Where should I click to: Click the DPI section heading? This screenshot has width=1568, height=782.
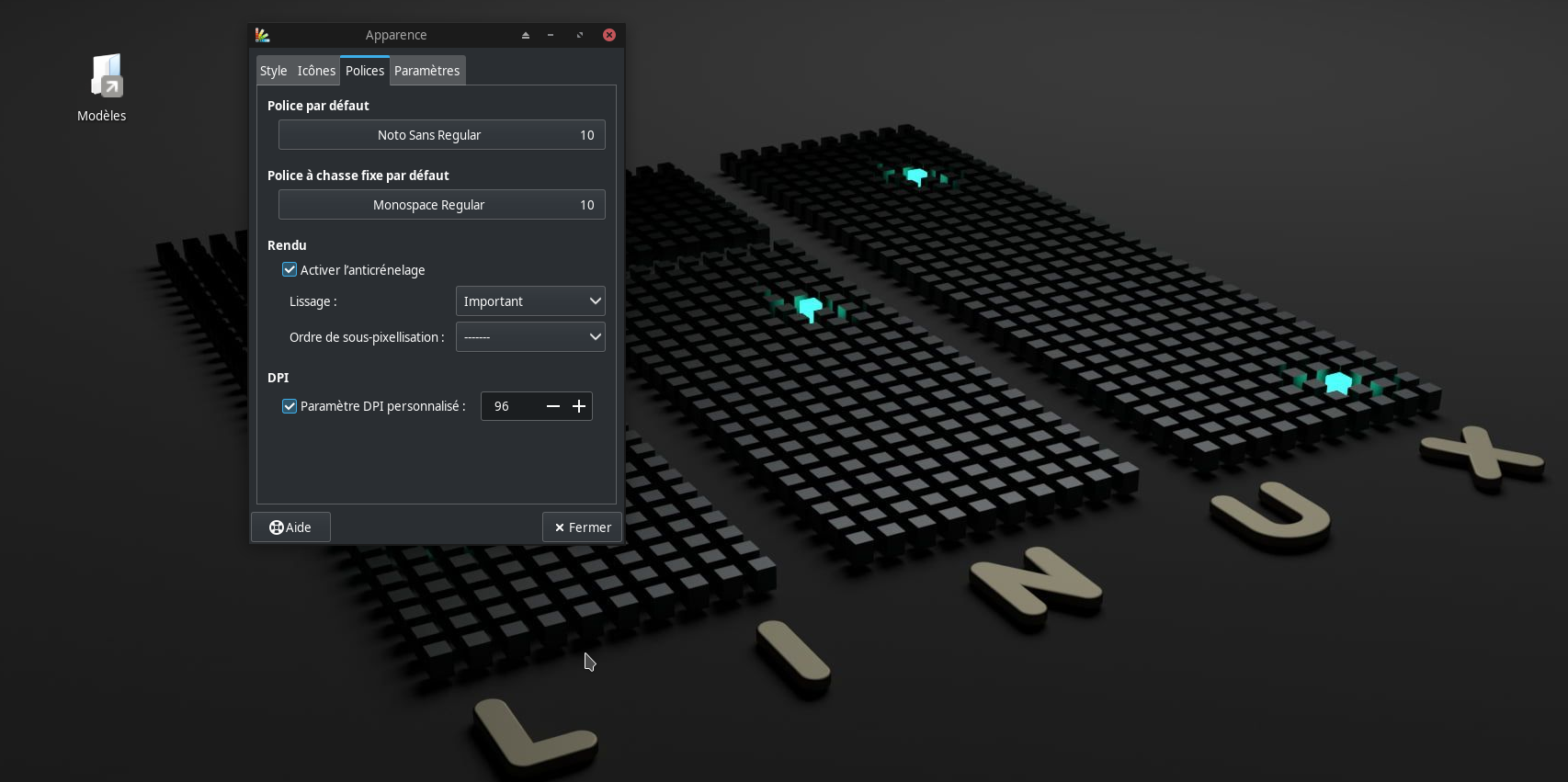click(x=278, y=378)
